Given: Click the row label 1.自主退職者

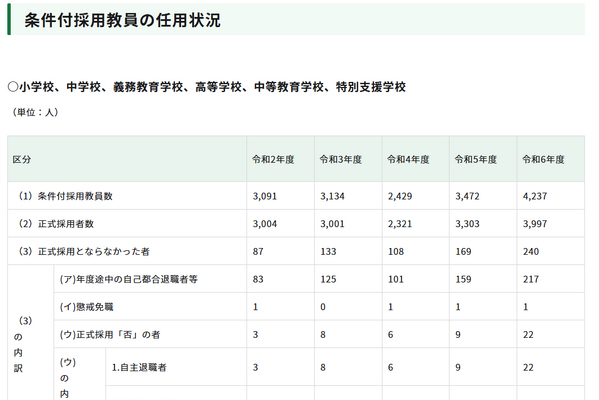Looking at the screenshot, I should (139, 368).
